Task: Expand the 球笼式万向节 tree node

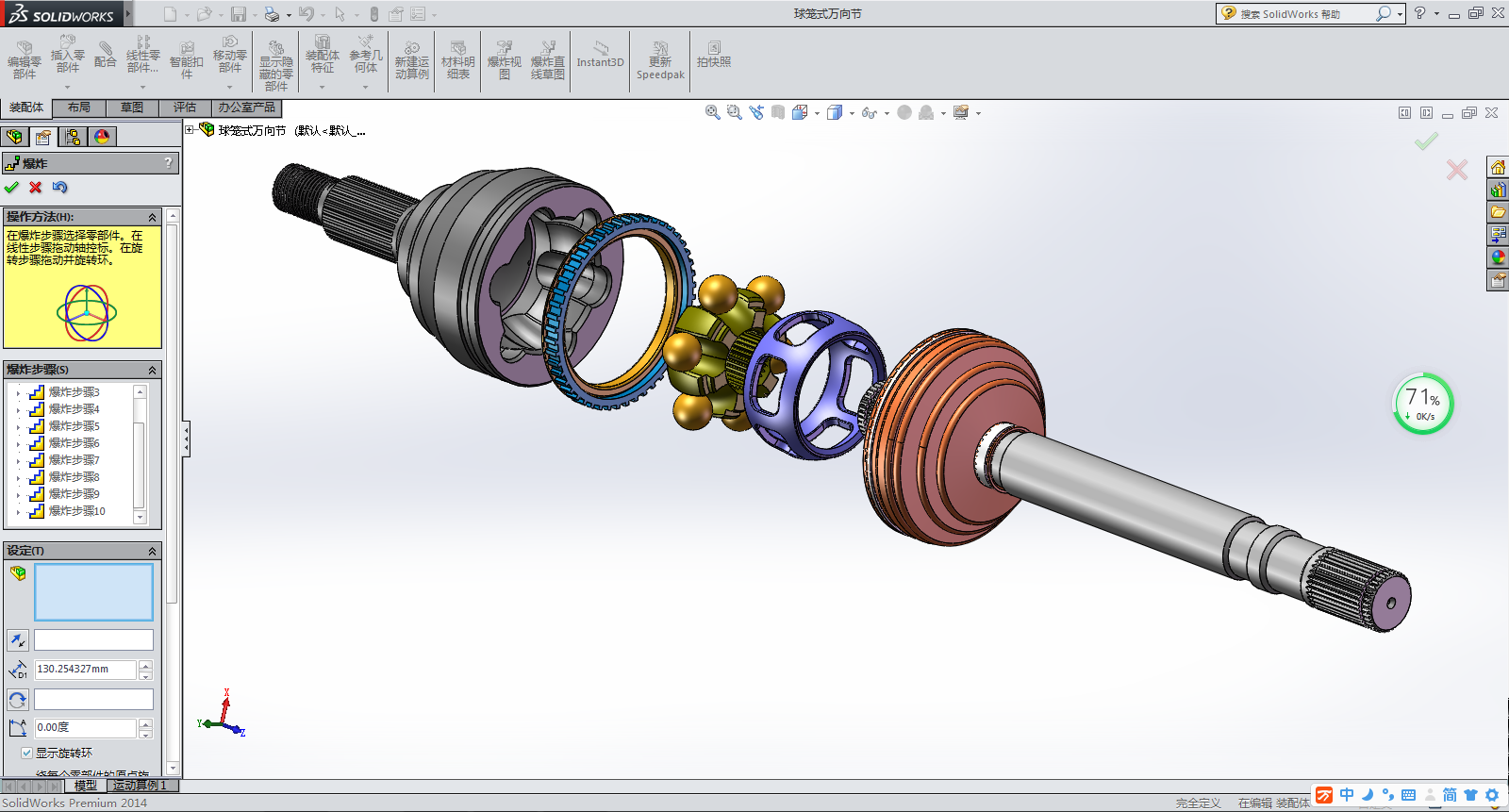Action: [190, 130]
